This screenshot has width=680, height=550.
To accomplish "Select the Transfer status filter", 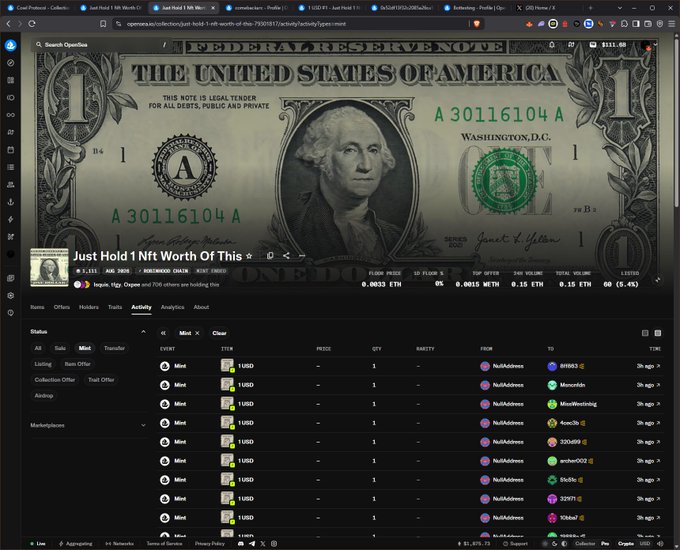I will [x=114, y=348].
